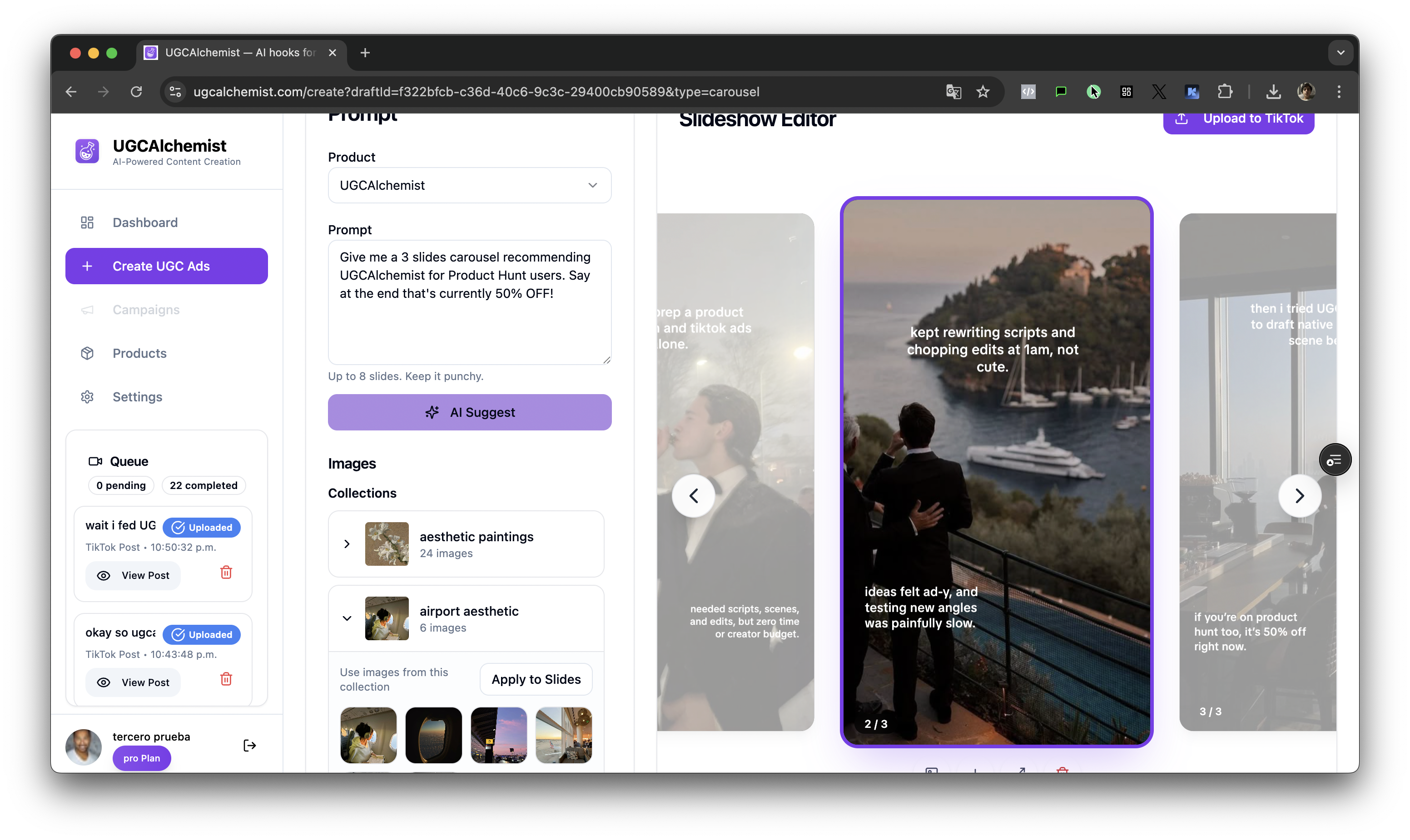1410x840 pixels.
Task: Click the AI Suggest button
Action: tap(469, 412)
